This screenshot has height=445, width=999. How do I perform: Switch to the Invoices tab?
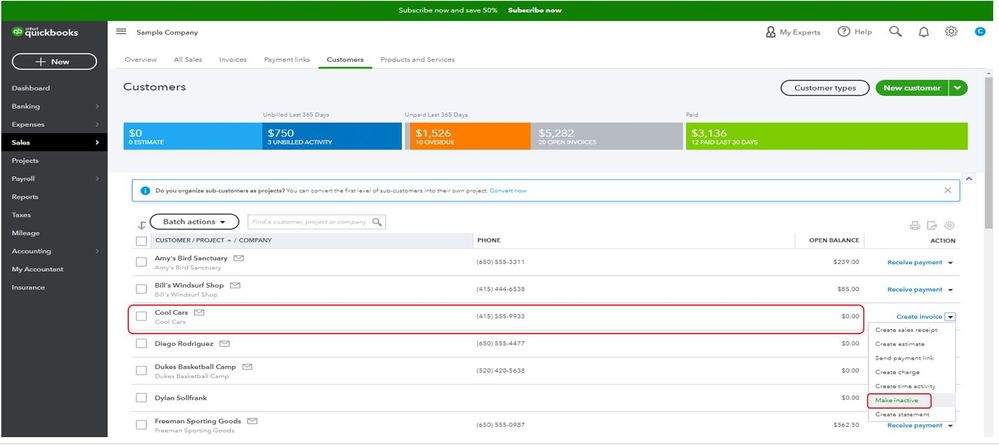point(233,59)
